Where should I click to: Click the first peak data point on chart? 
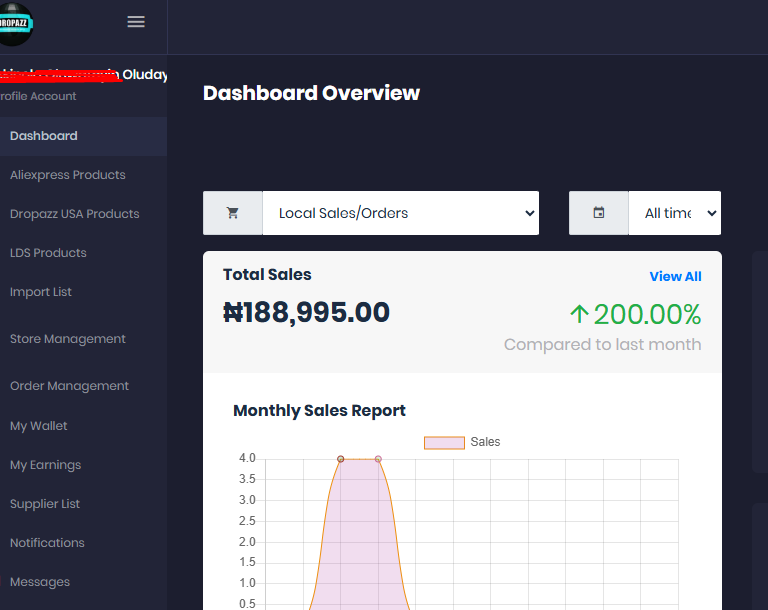click(x=341, y=459)
